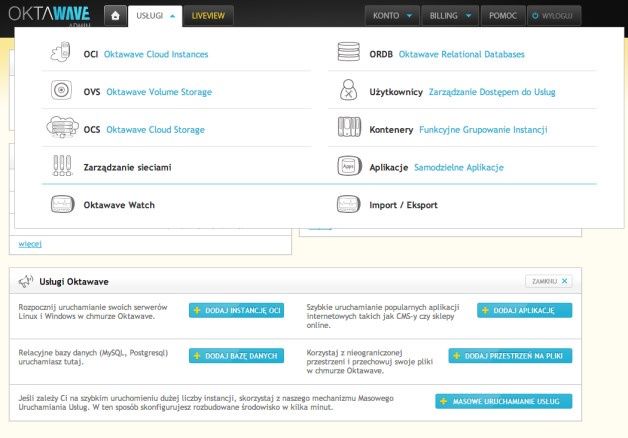Click the Dodaj aplikację button
Image resolution: width=628 pixels, height=438 pixels.
click(x=524, y=310)
